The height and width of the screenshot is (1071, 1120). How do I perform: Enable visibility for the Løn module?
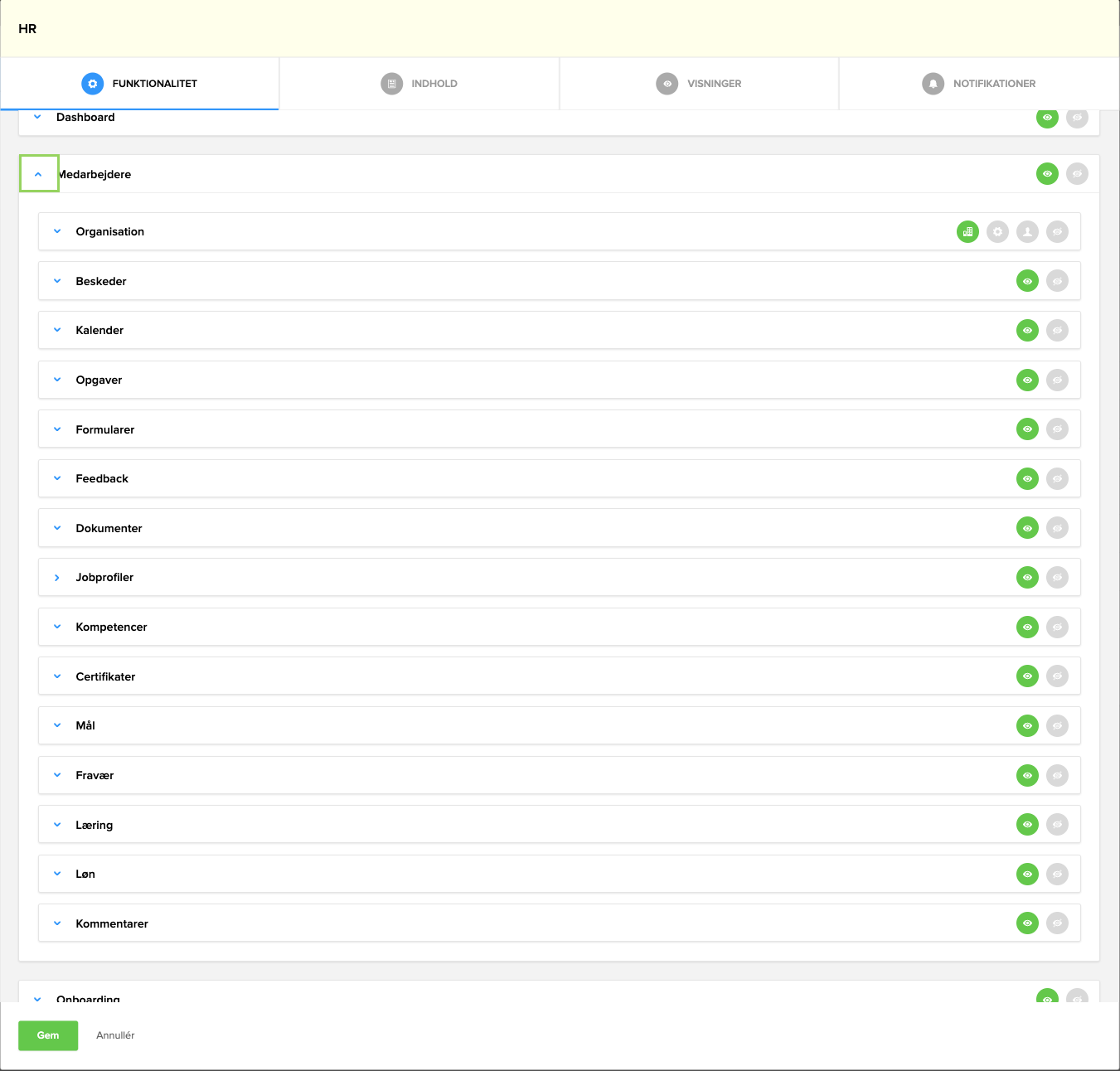pyautogui.click(x=1027, y=874)
